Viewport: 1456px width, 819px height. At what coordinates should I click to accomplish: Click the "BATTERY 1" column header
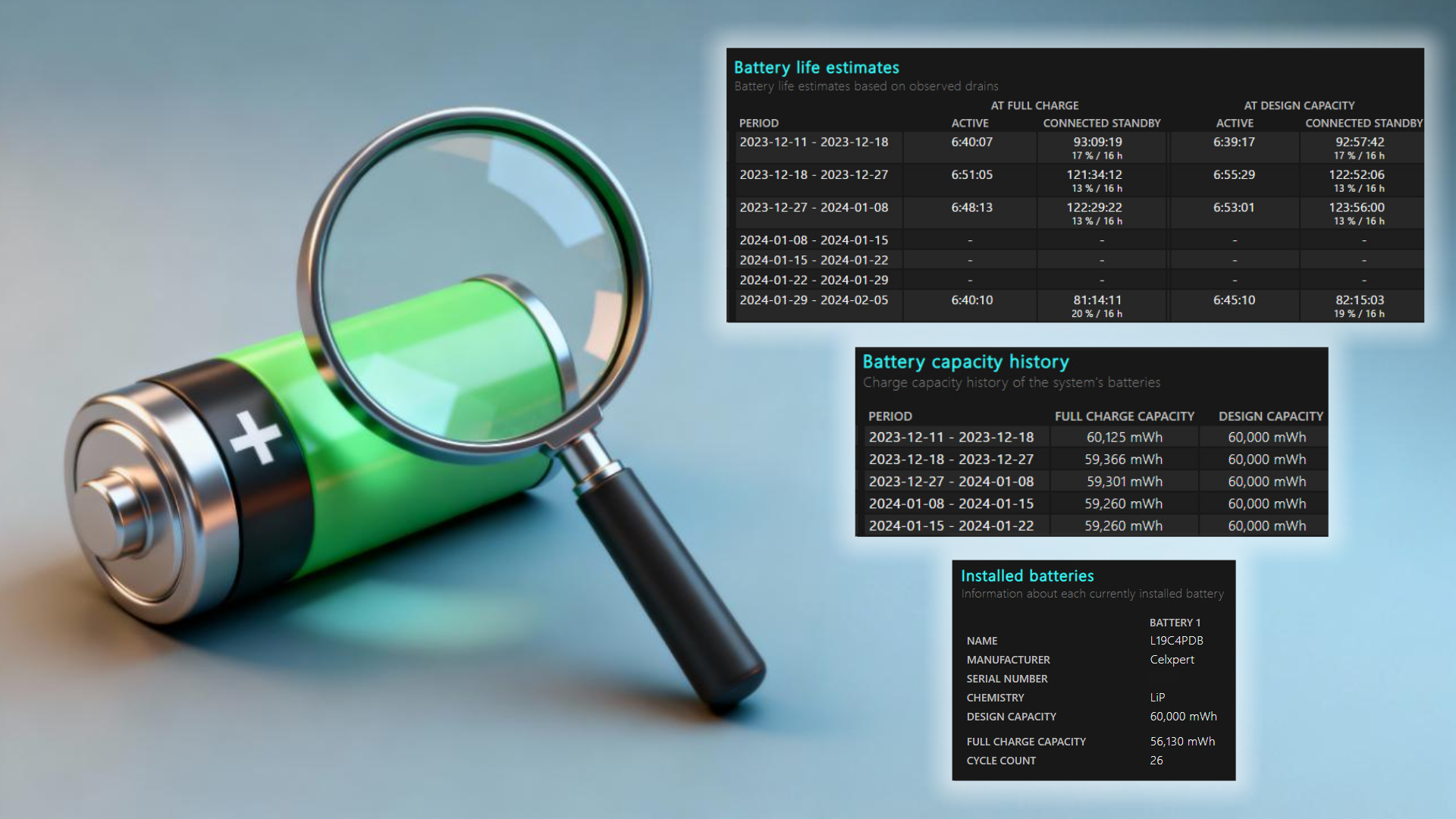point(1175,623)
